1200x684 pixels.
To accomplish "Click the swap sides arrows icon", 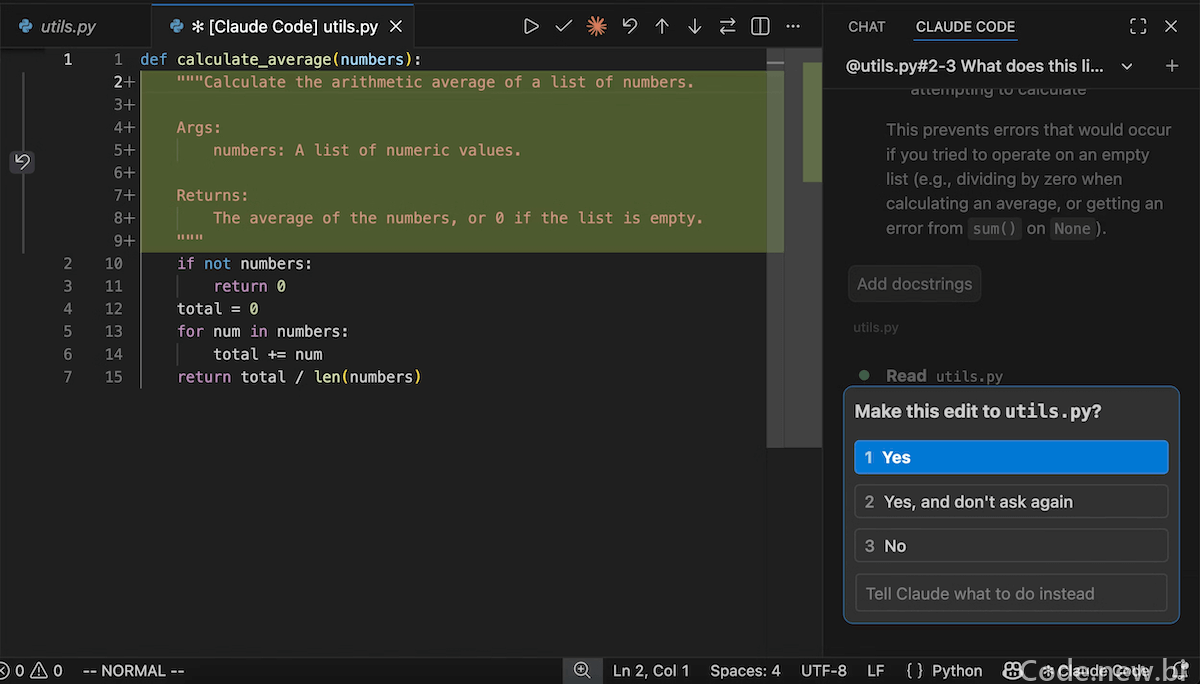I will 727,27.
